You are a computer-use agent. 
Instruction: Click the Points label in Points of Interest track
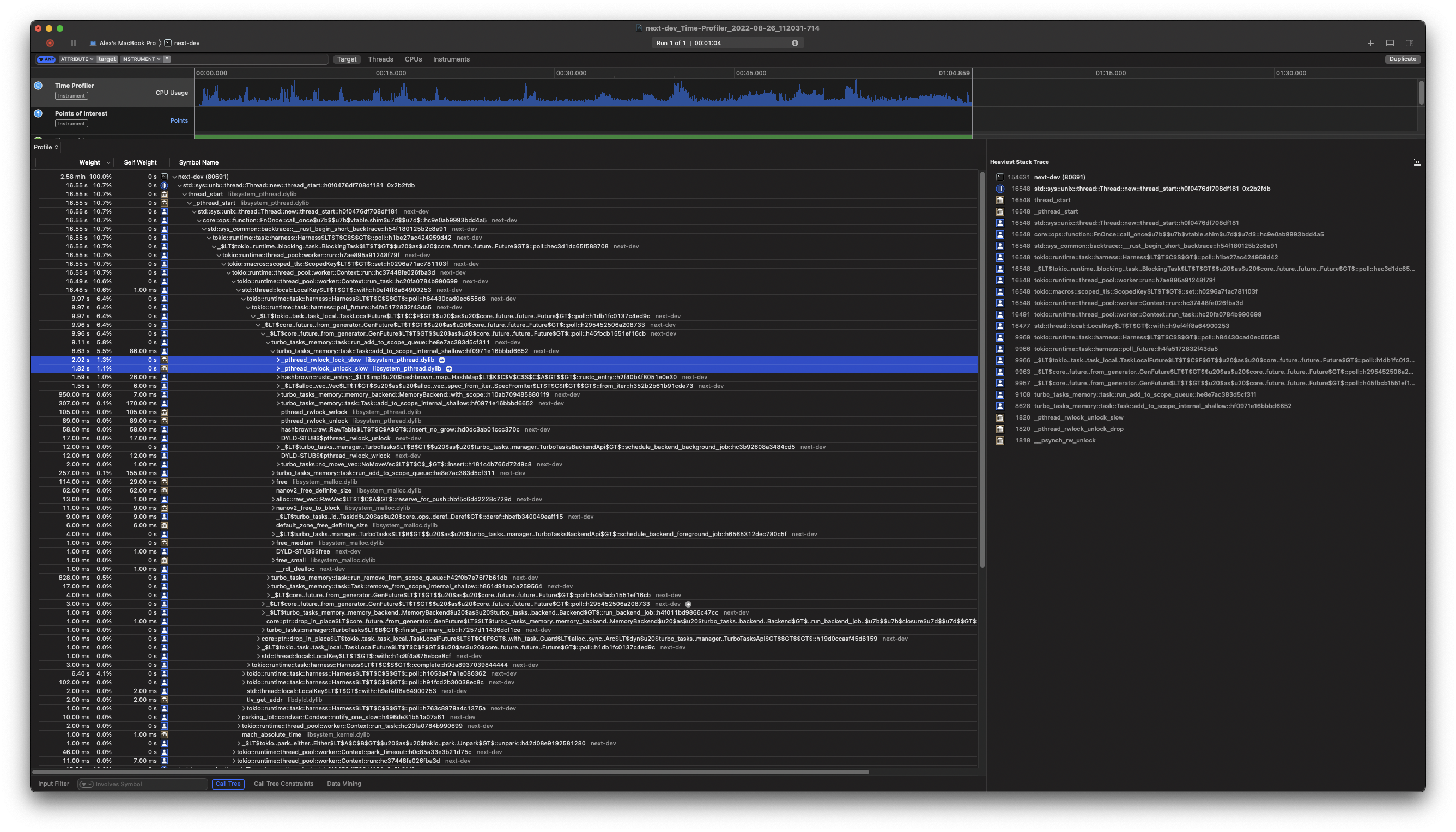coord(179,120)
